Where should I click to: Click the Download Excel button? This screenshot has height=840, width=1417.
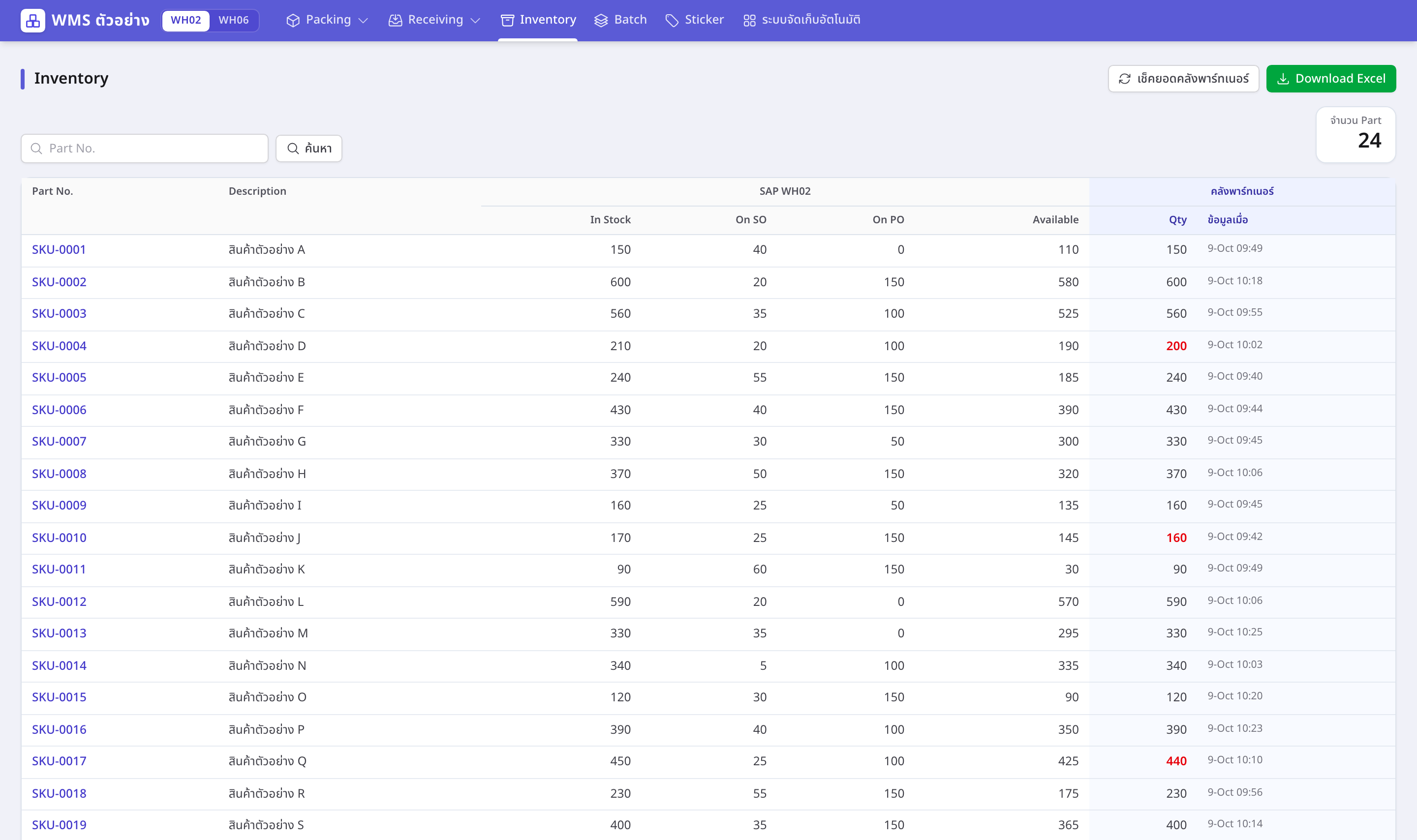coord(1331,79)
